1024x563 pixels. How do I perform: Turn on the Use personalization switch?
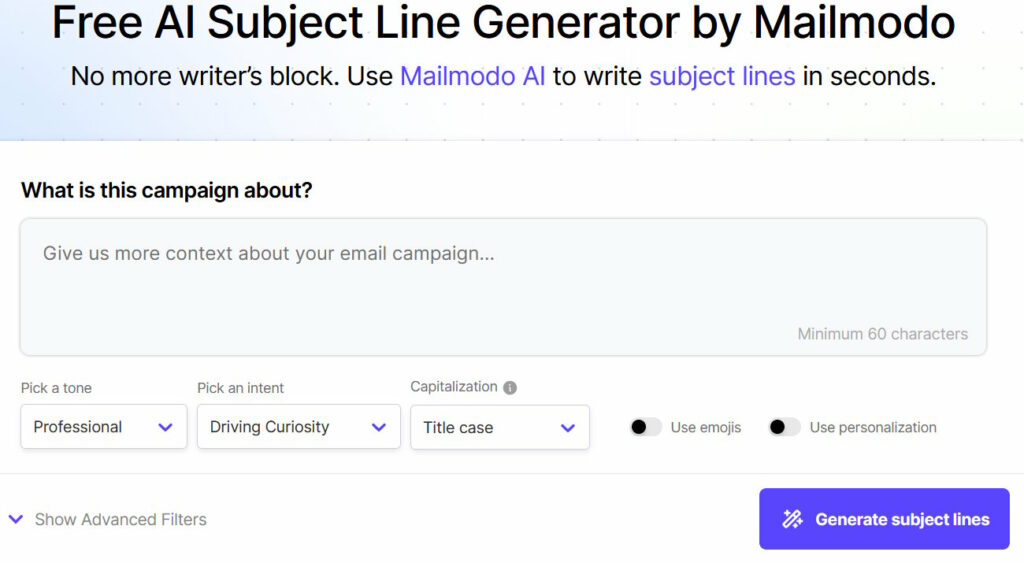[x=784, y=427]
